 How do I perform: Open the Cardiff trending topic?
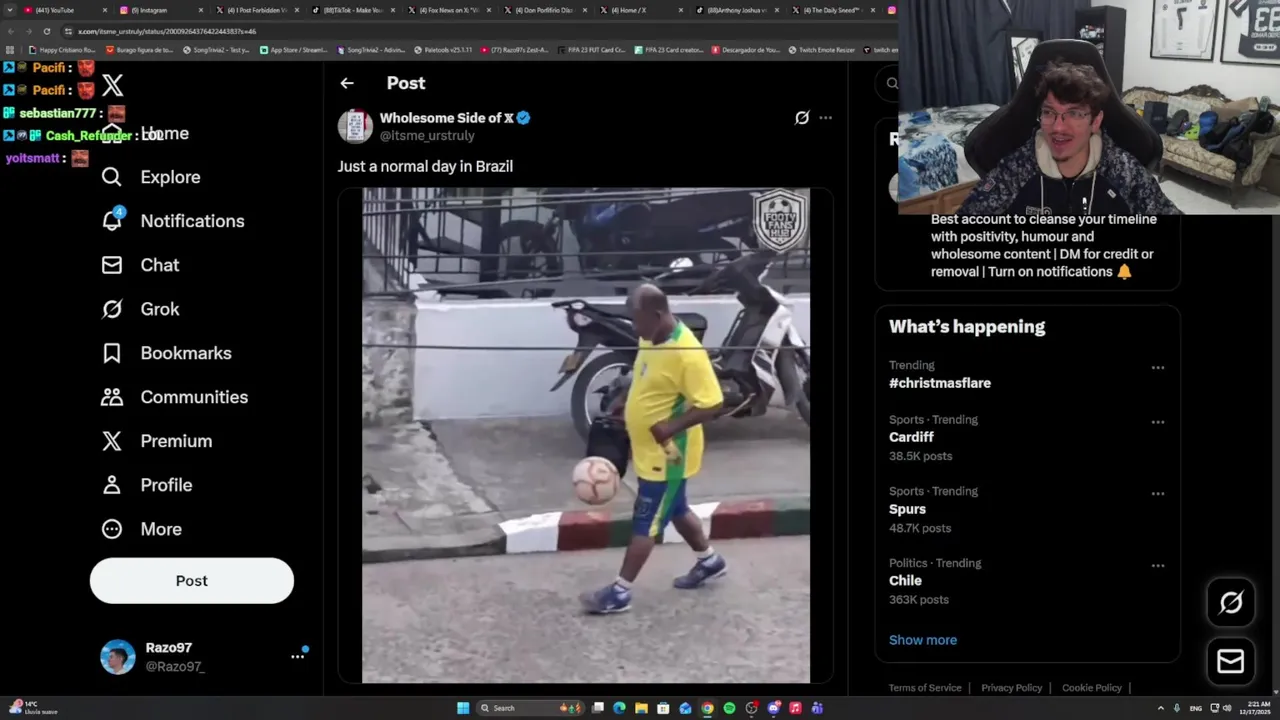point(911,437)
